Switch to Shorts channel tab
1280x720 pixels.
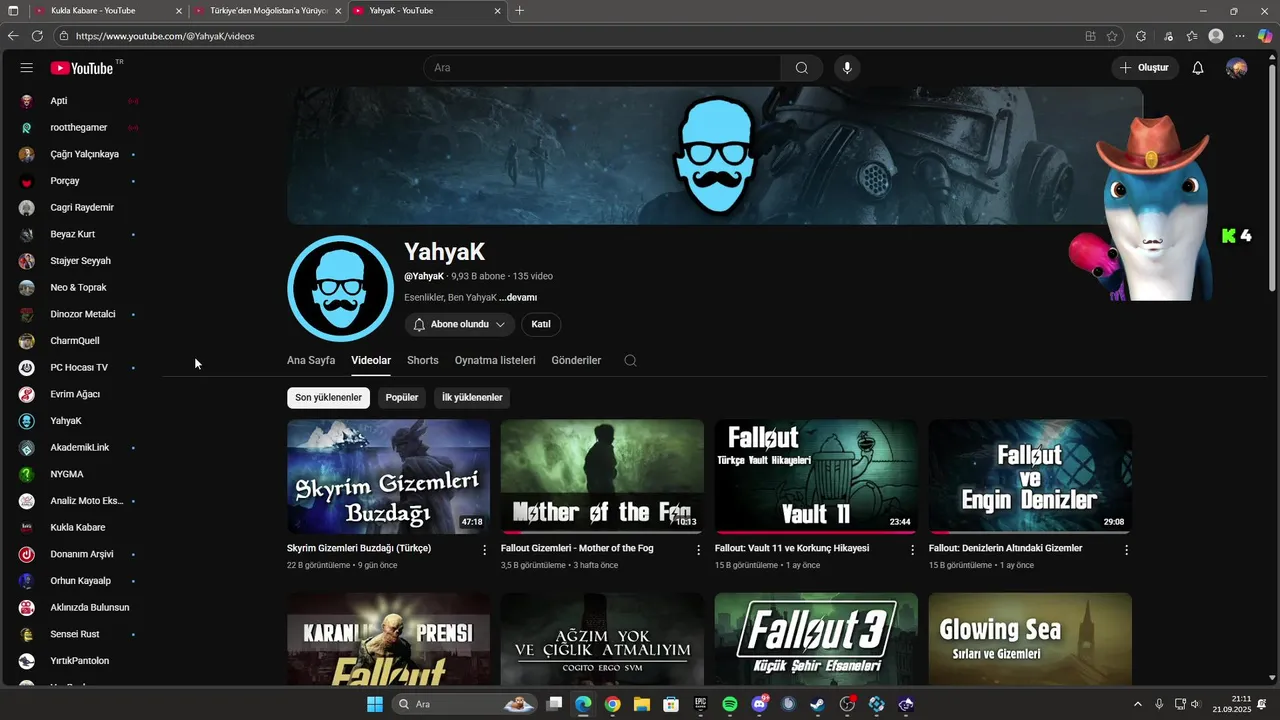click(x=423, y=360)
